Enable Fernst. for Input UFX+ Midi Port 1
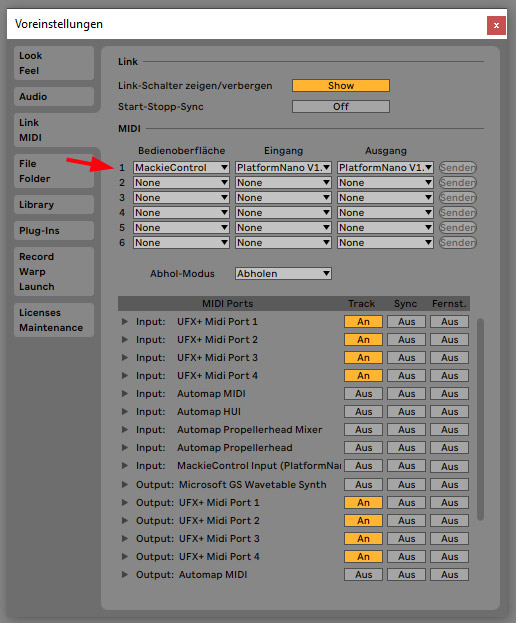The height and width of the screenshot is (624, 516). tap(449, 322)
